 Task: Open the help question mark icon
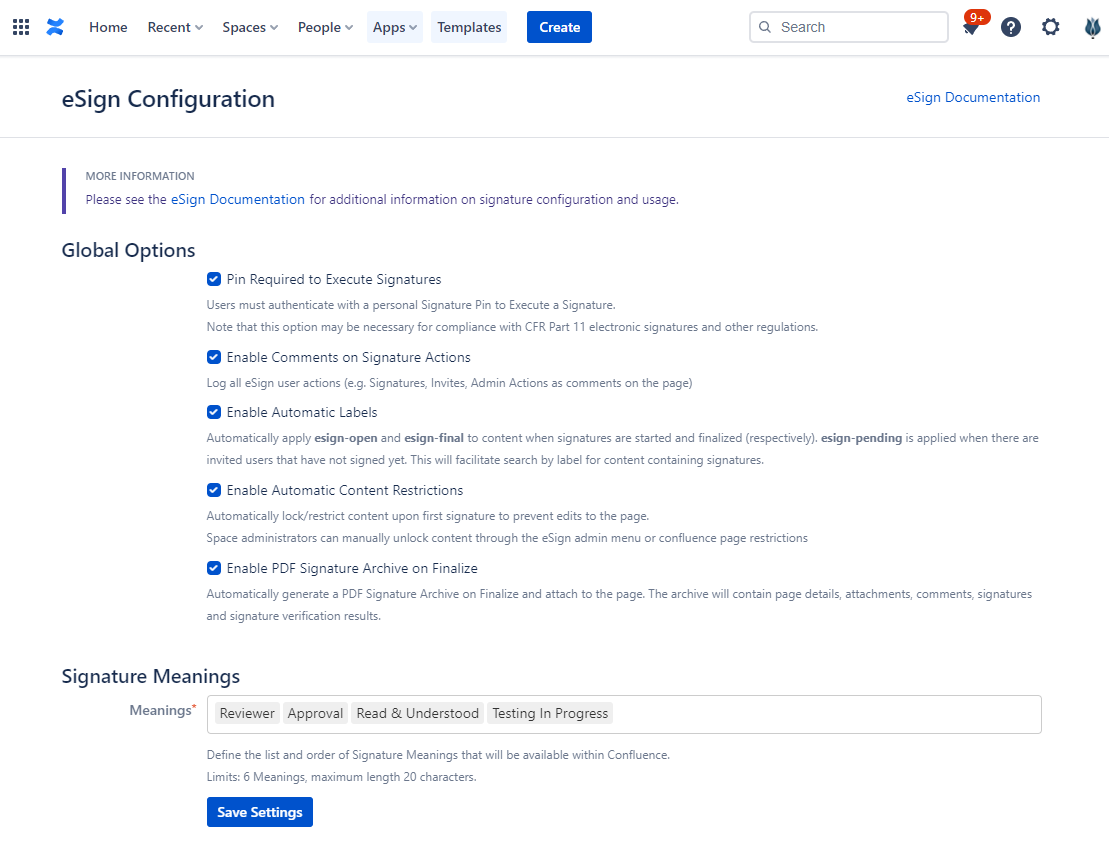click(x=1011, y=27)
